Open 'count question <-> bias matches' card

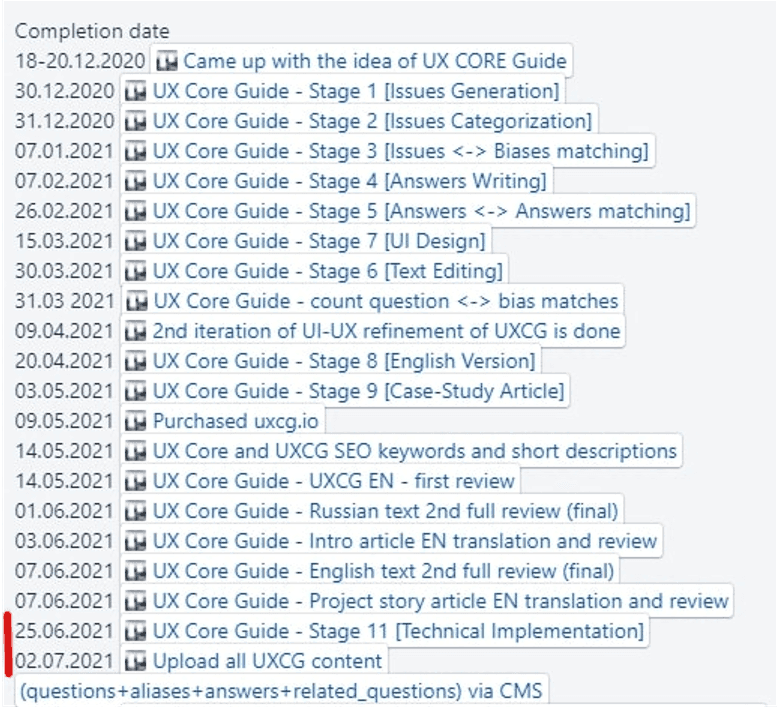(385, 302)
